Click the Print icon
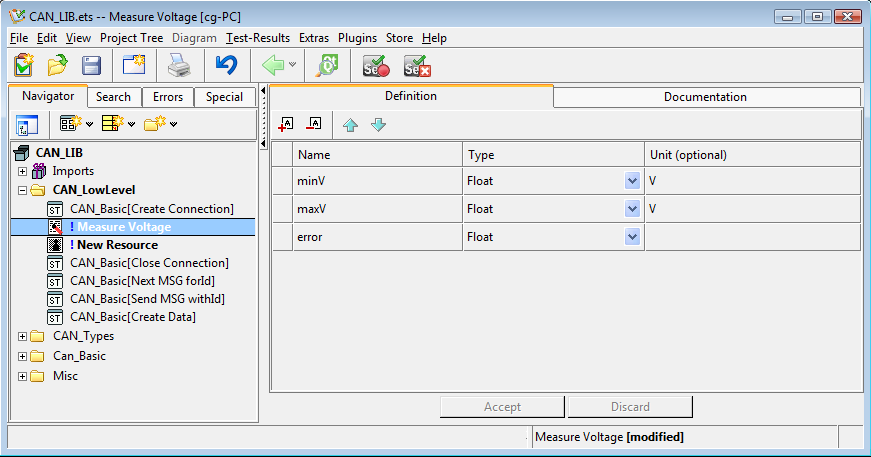The width and height of the screenshot is (871, 457). [x=178, y=66]
